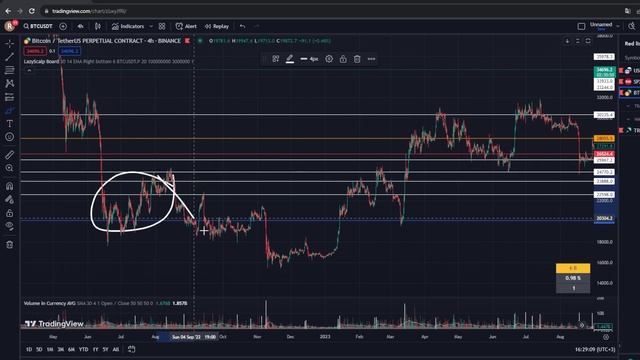The image size is (640, 360).
Task: Undo the last chart action
Action: tap(243, 26)
